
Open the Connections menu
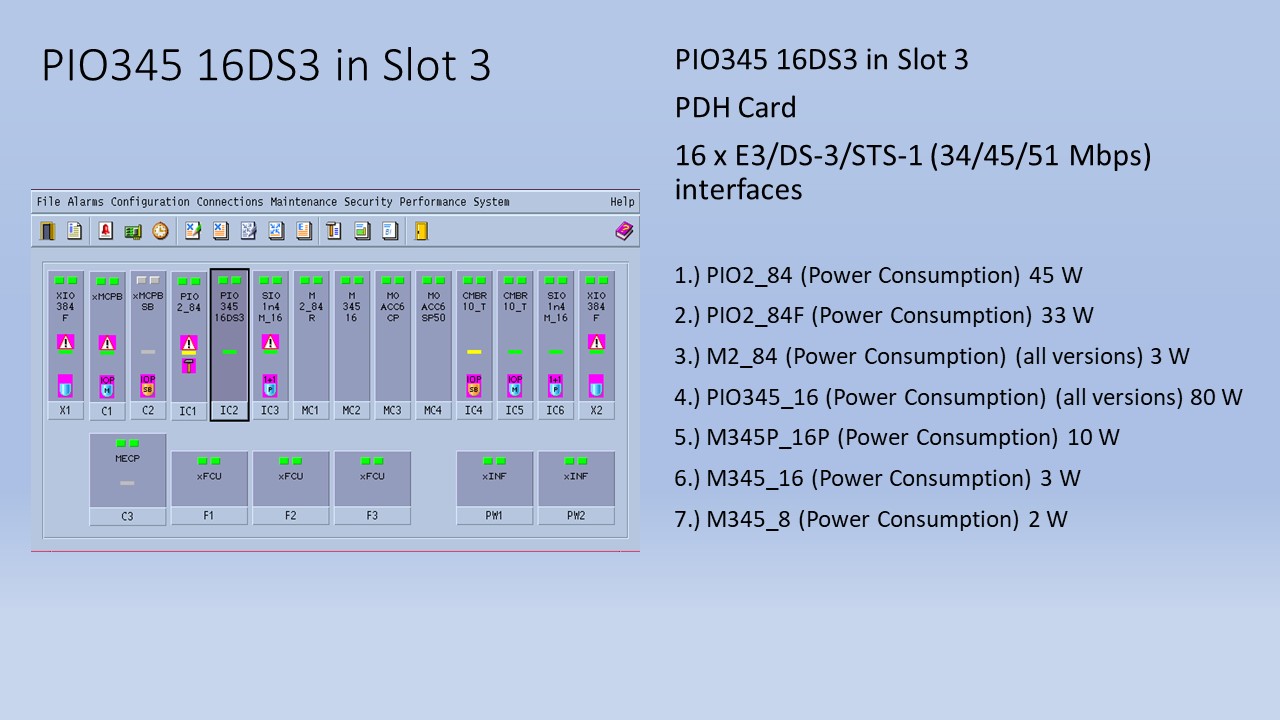pyautogui.click(x=227, y=201)
